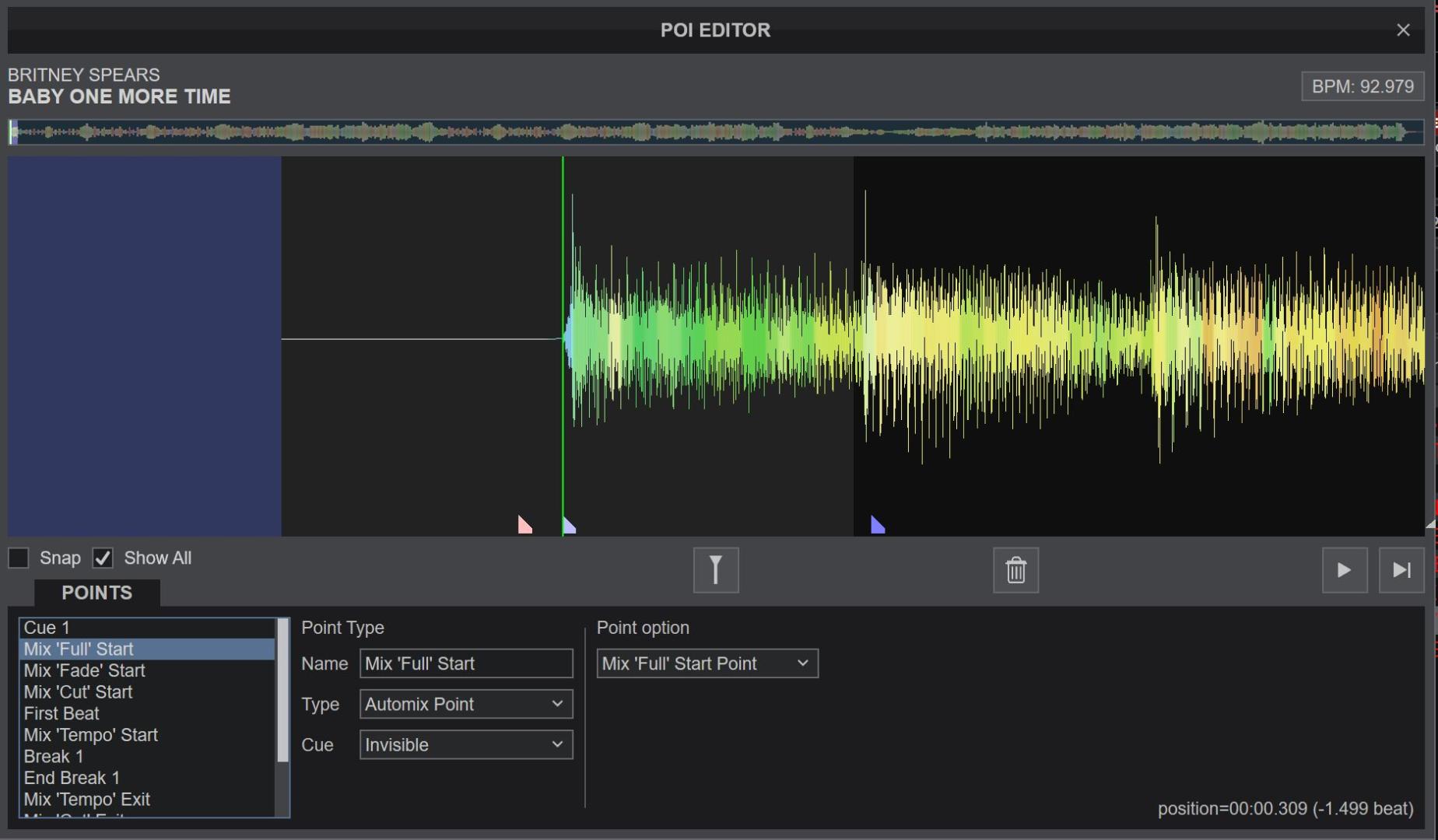Viewport: 1438px width, 840px height.
Task: Click the Name input field
Action: point(466,663)
